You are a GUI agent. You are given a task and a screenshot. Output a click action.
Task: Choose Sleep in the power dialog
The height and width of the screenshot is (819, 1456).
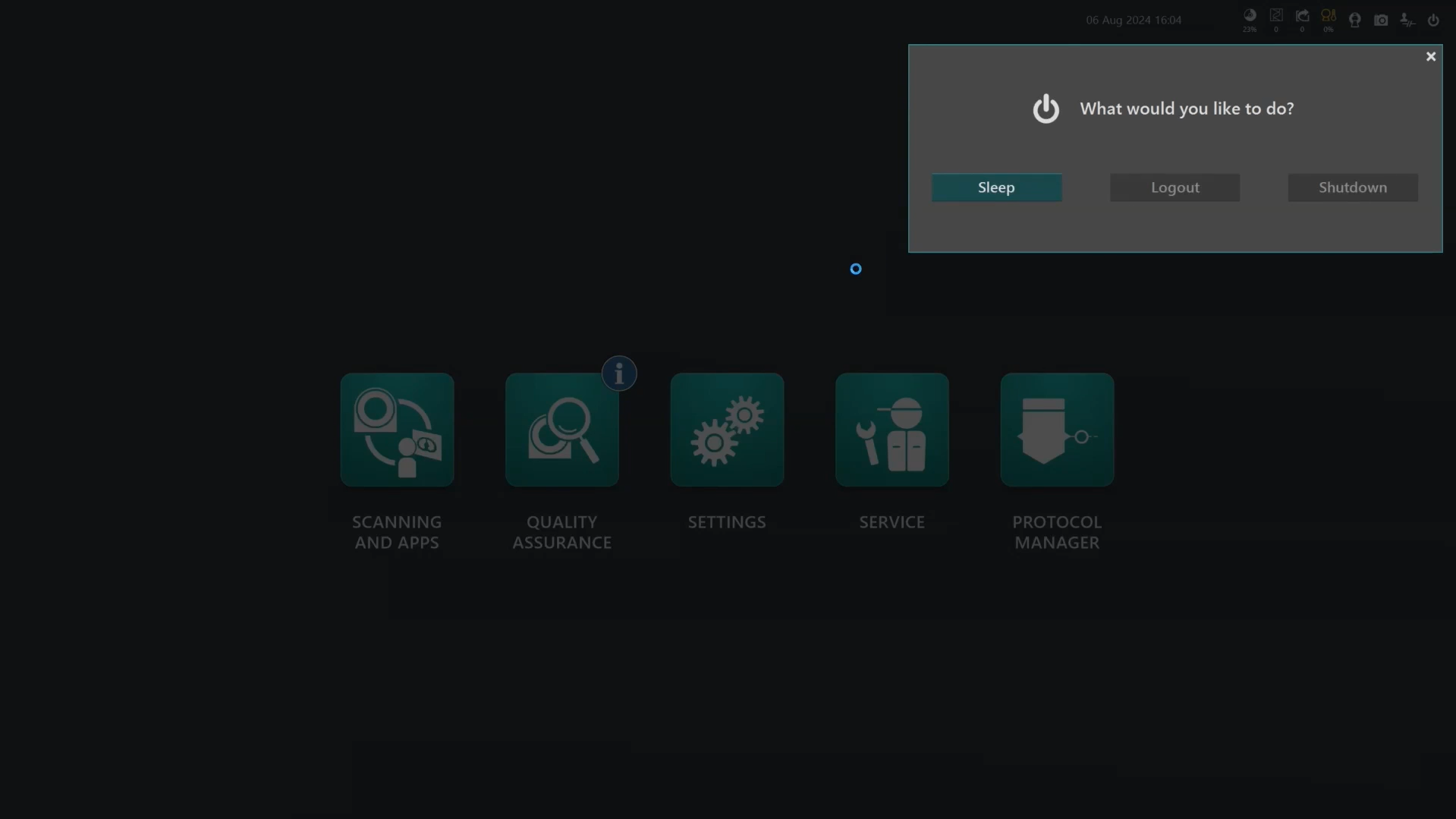point(996,187)
